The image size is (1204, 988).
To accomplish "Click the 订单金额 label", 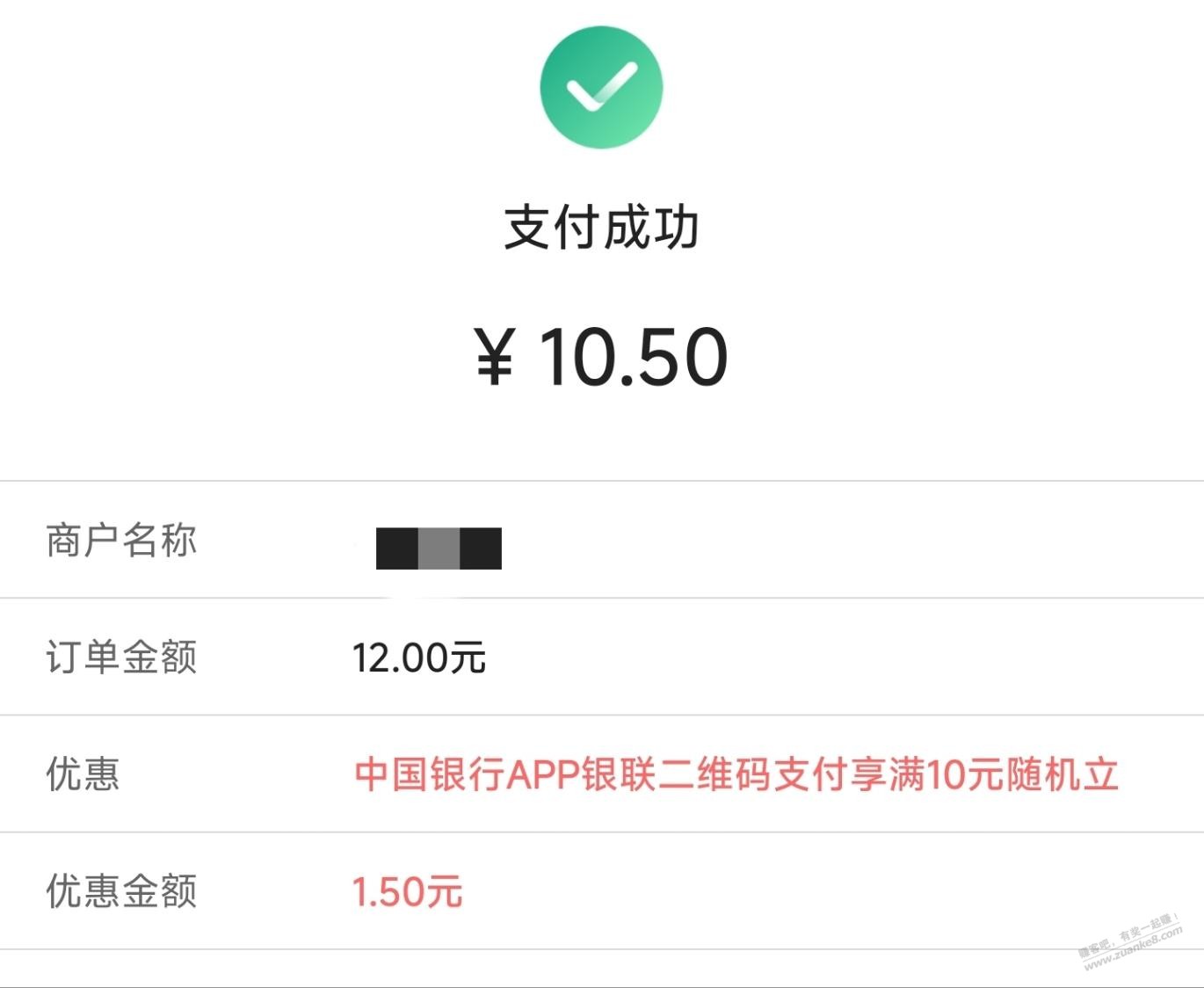I will 121,657.
